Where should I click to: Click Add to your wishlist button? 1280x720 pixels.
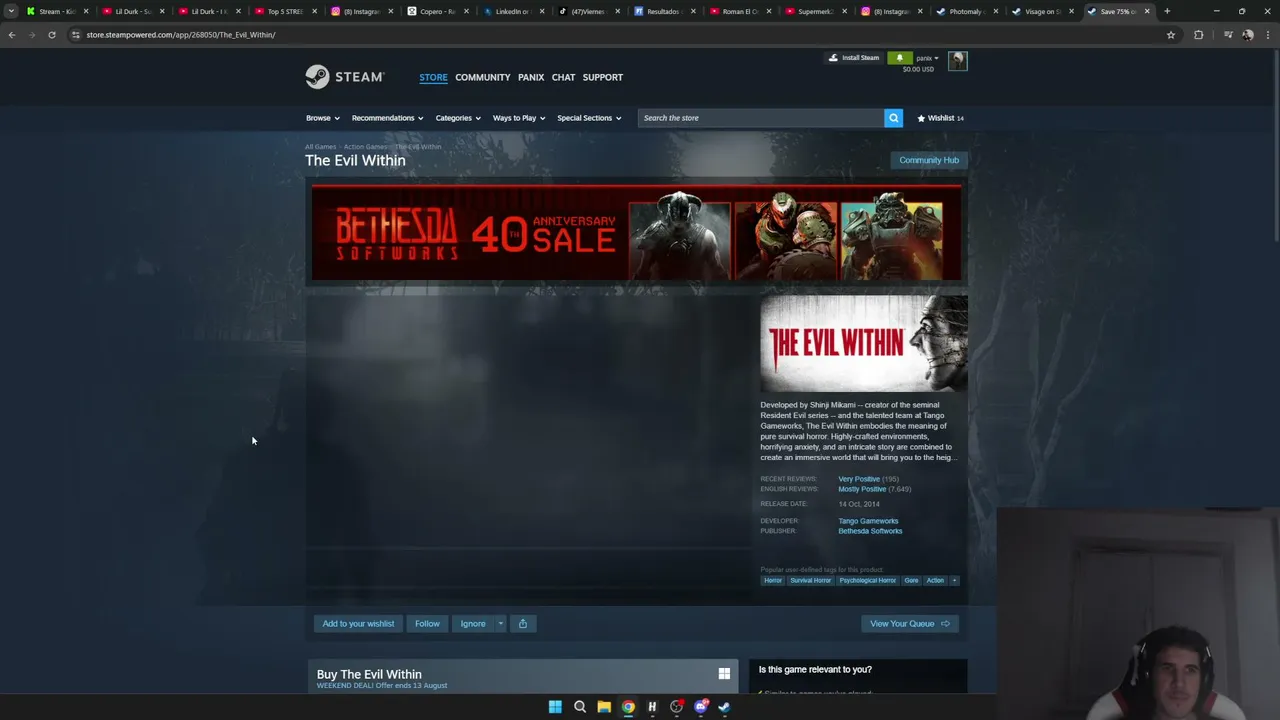tap(358, 624)
